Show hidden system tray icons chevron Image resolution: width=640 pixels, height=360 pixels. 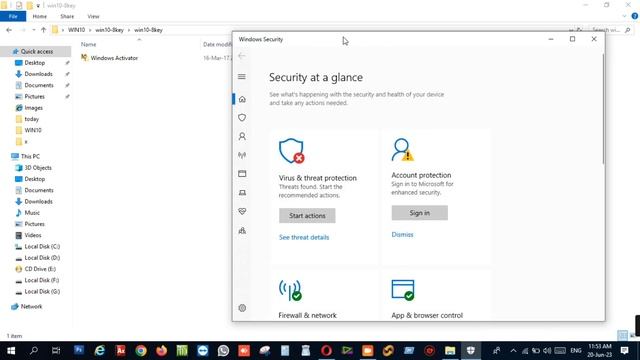click(513, 351)
